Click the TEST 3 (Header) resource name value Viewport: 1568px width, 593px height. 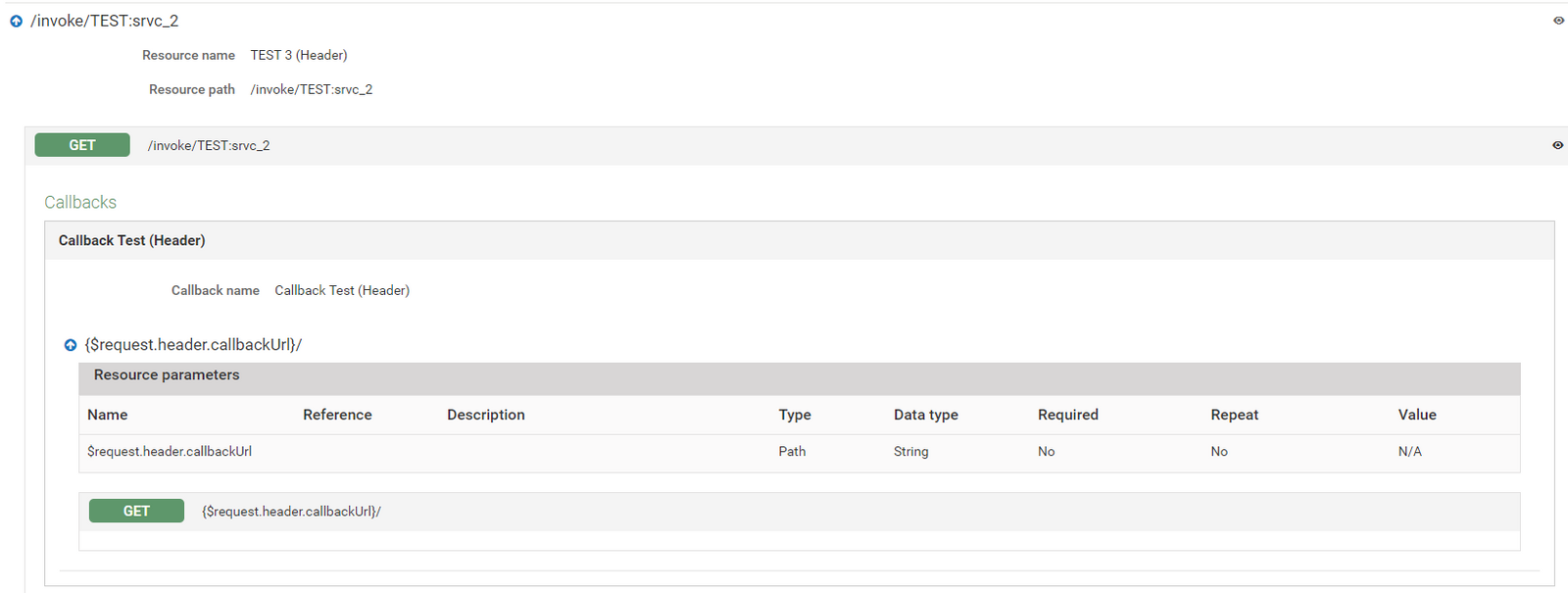click(298, 55)
